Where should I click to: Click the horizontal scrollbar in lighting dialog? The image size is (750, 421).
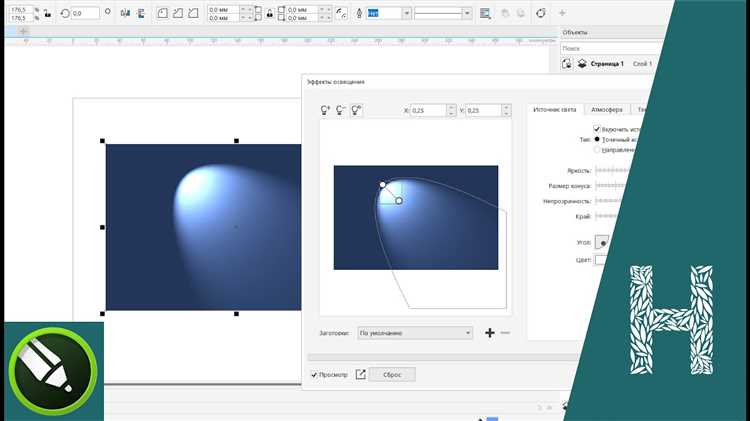(x=442, y=357)
